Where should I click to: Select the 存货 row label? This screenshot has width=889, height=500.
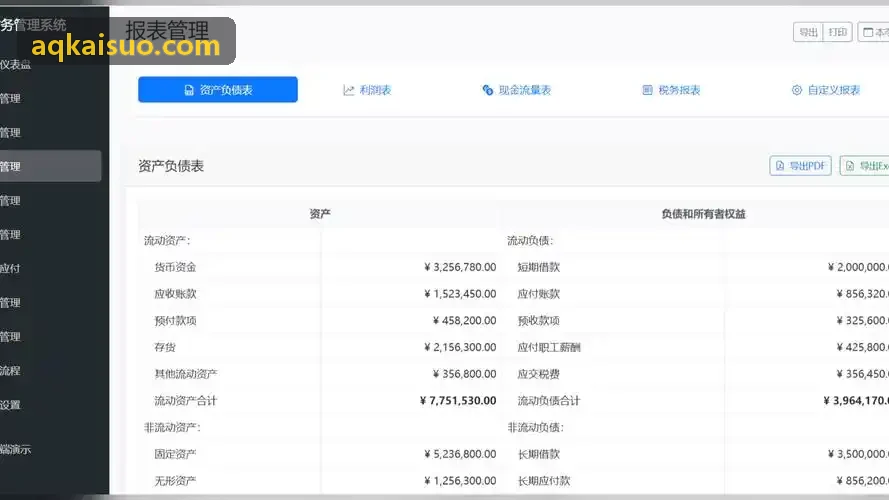165,347
